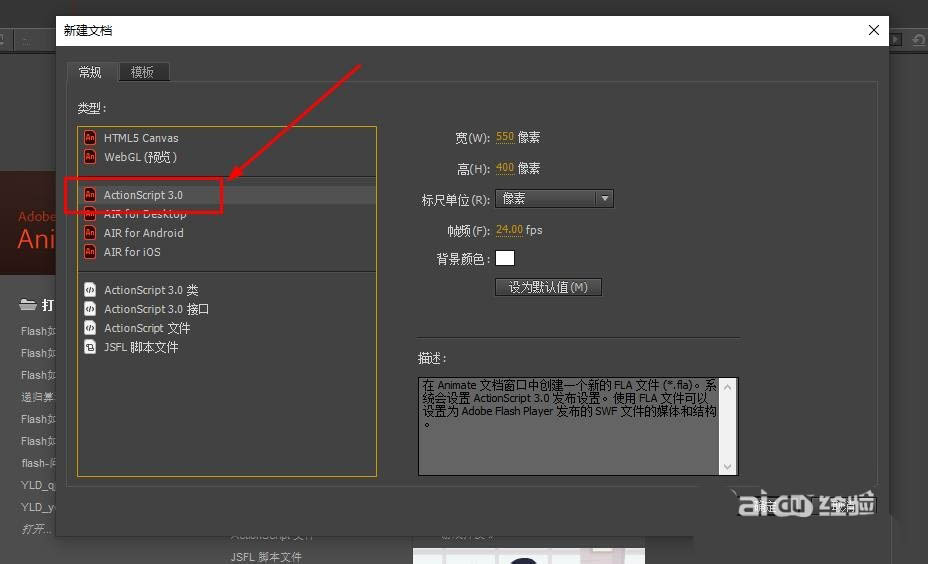
Task: Switch to the 常规 tab
Action: coord(91,72)
